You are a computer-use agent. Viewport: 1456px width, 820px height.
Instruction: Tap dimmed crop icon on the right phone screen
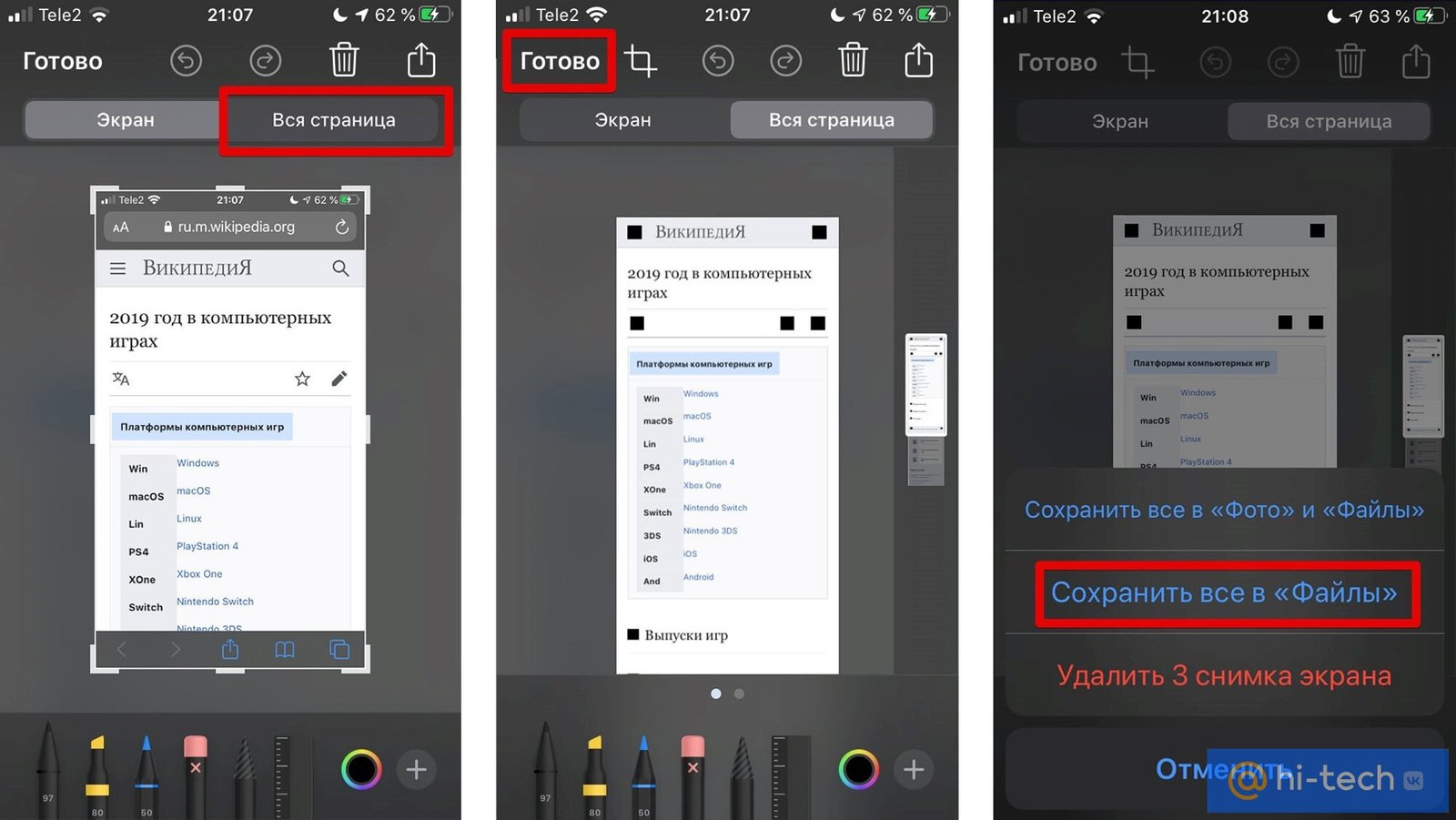[x=1137, y=62]
